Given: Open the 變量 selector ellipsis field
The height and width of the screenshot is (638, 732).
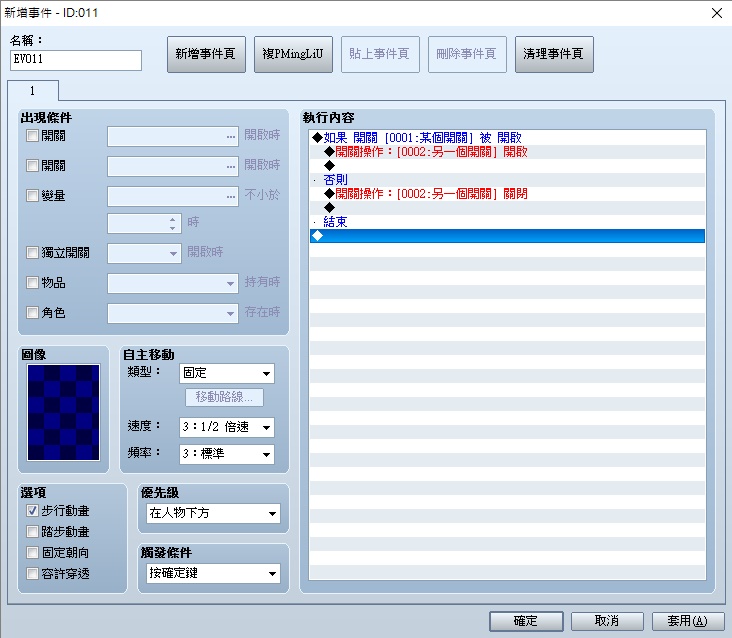Looking at the screenshot, I should 173,196.
